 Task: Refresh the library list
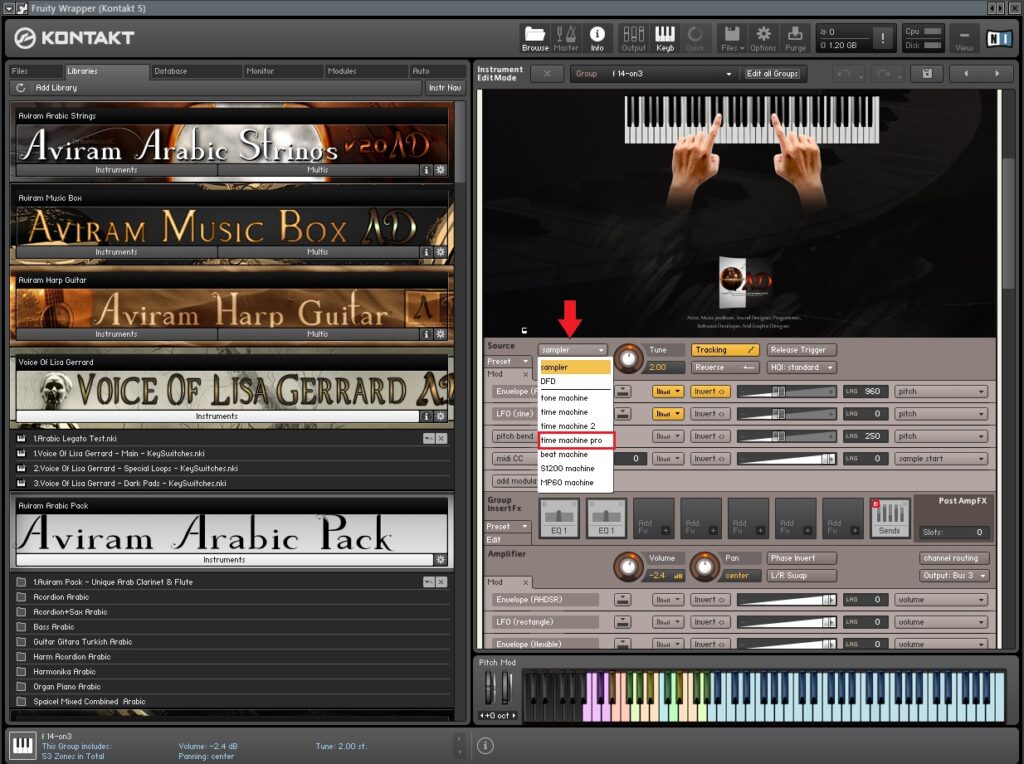[20, 88]
